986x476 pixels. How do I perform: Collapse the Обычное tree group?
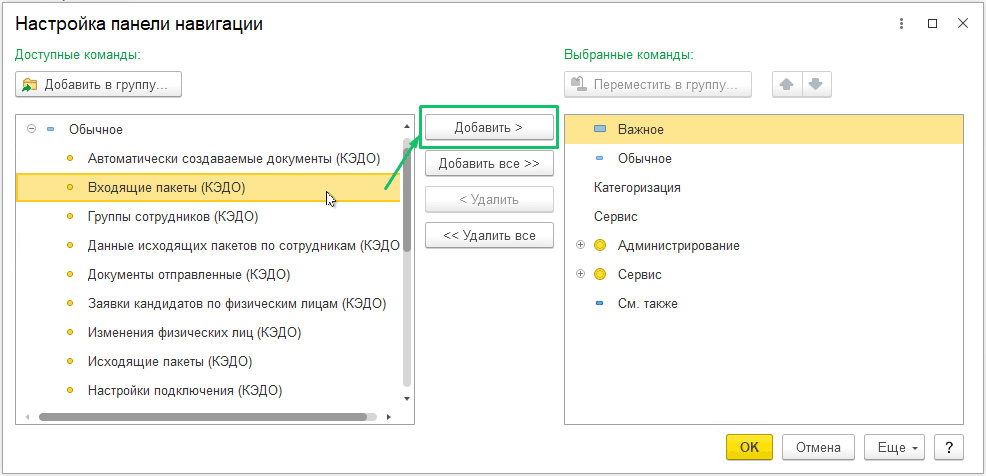coord(31,129)
